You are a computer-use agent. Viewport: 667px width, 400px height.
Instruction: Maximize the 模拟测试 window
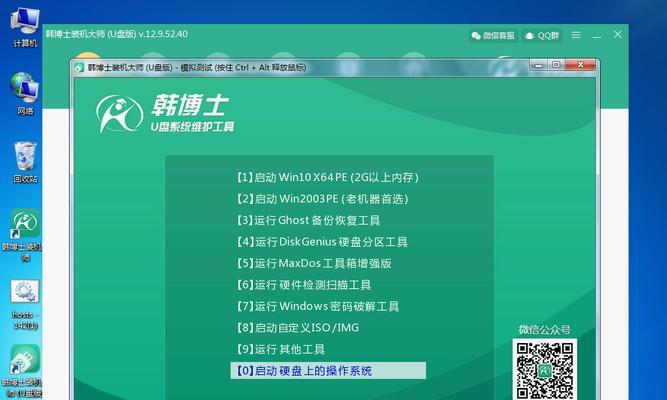pos(556,65)
